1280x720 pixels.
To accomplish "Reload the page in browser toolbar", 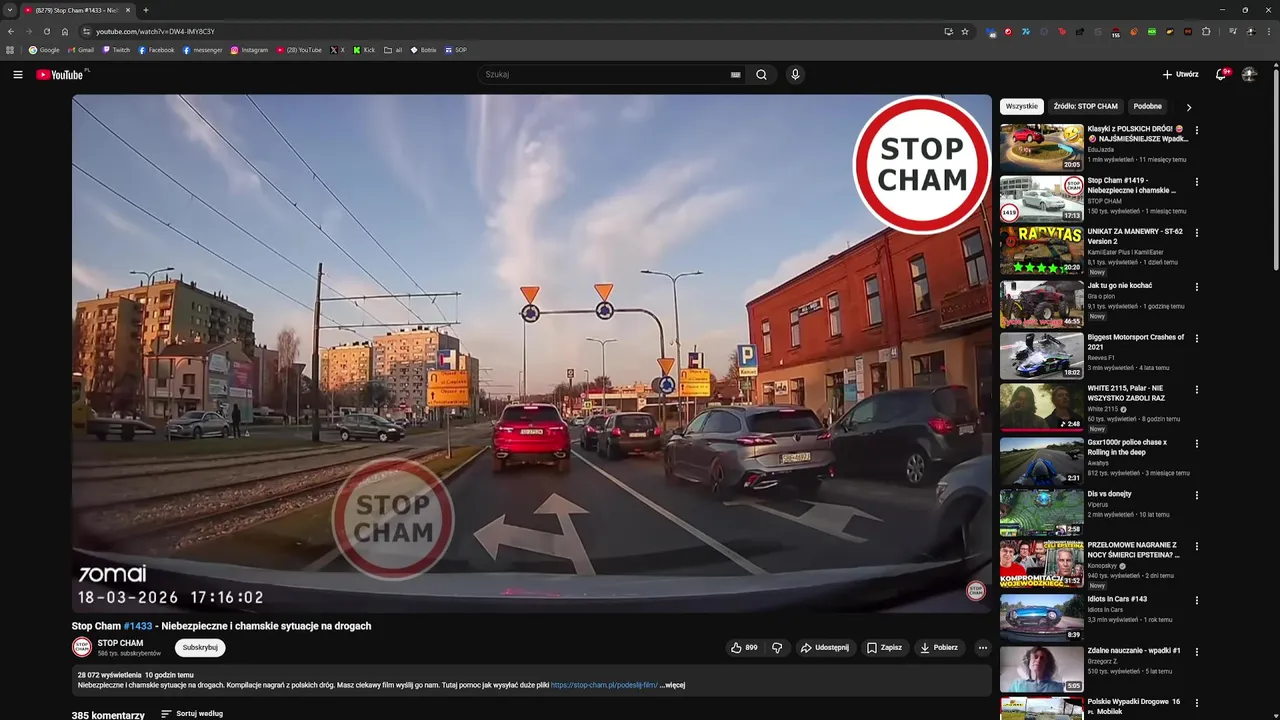I will 46,31.
